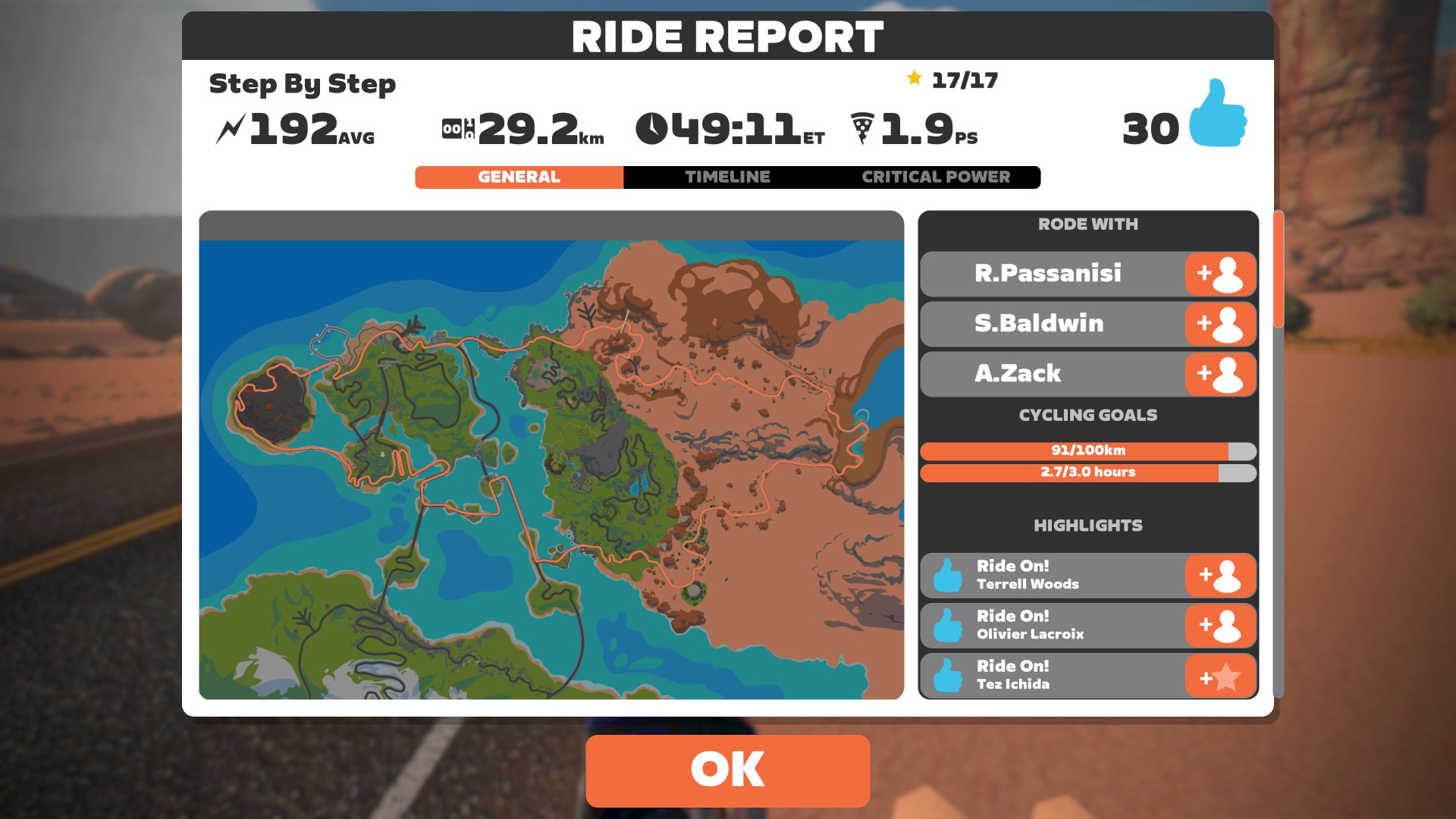
Task: Select the General tab
Action: (517, 177)
